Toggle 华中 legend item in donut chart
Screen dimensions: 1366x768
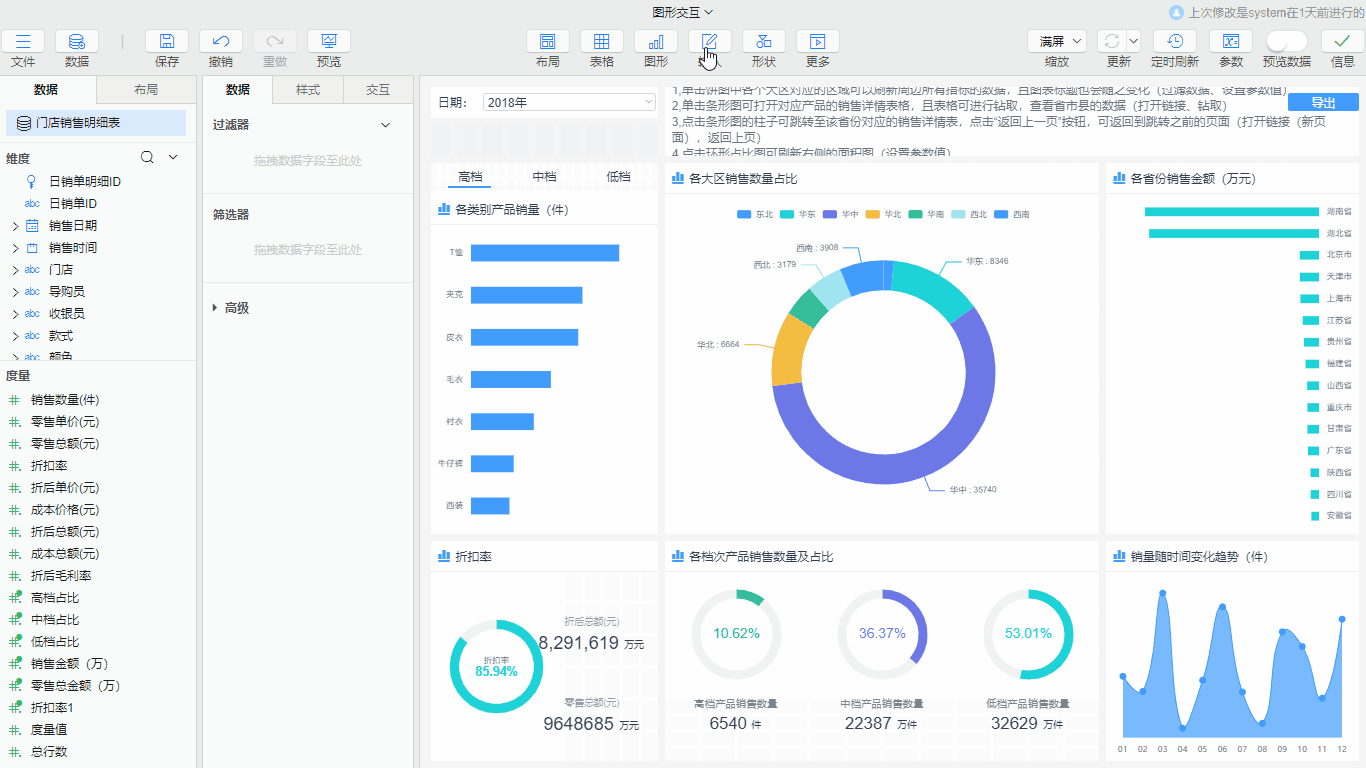842,215
